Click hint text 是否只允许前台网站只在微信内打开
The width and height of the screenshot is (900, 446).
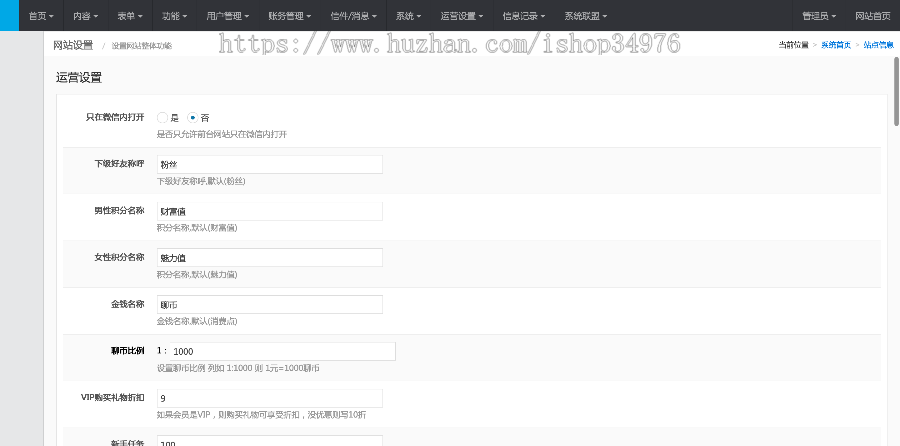point(222,134)
